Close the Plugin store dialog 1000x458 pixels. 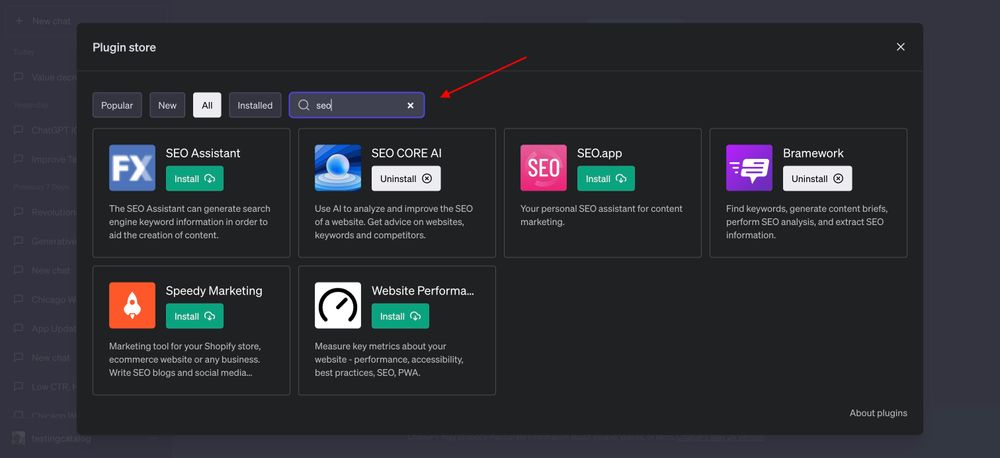point(900,47)
